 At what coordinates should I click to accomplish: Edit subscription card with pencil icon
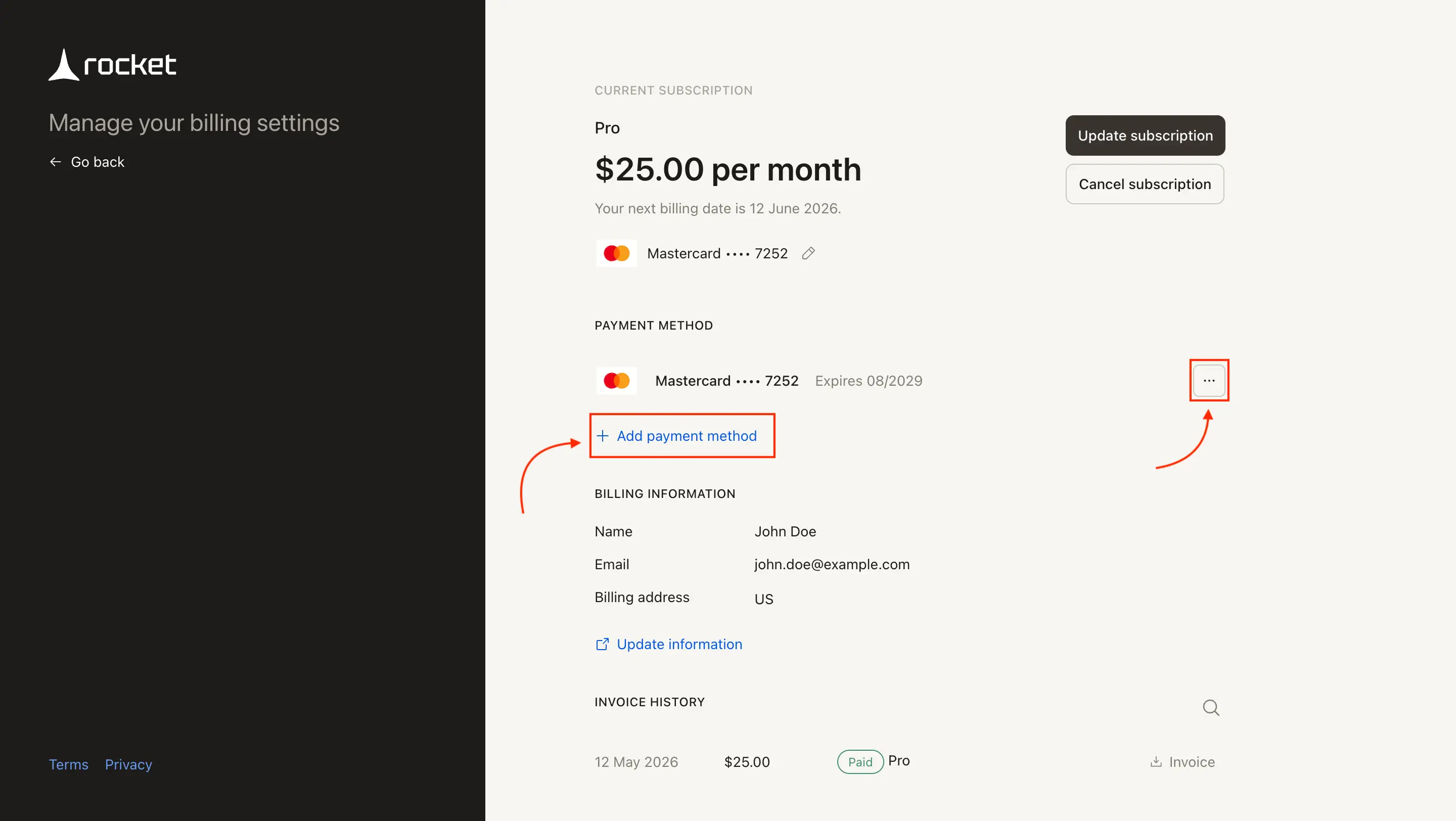tap(808, 253)
